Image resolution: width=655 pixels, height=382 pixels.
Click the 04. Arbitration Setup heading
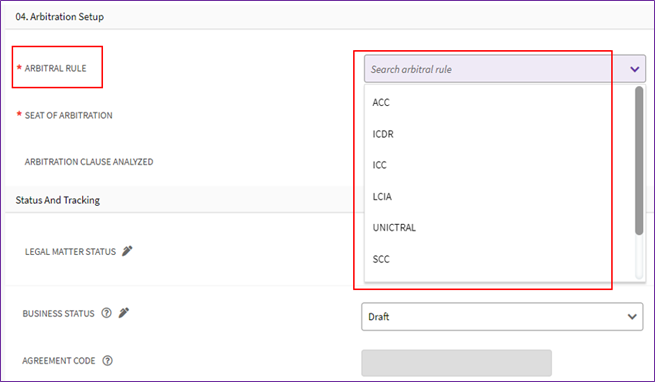(x=60, y=17)
